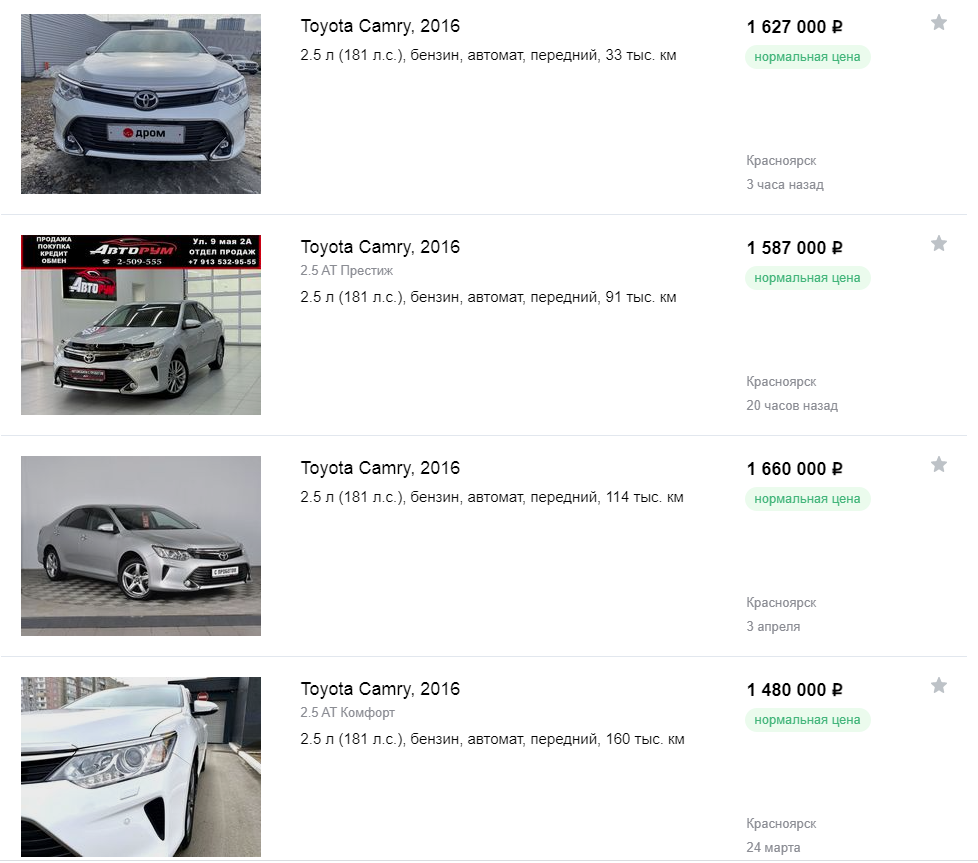Open white Camry Комфорт photo
The image size is (978, 863).
tap(141, 767)
